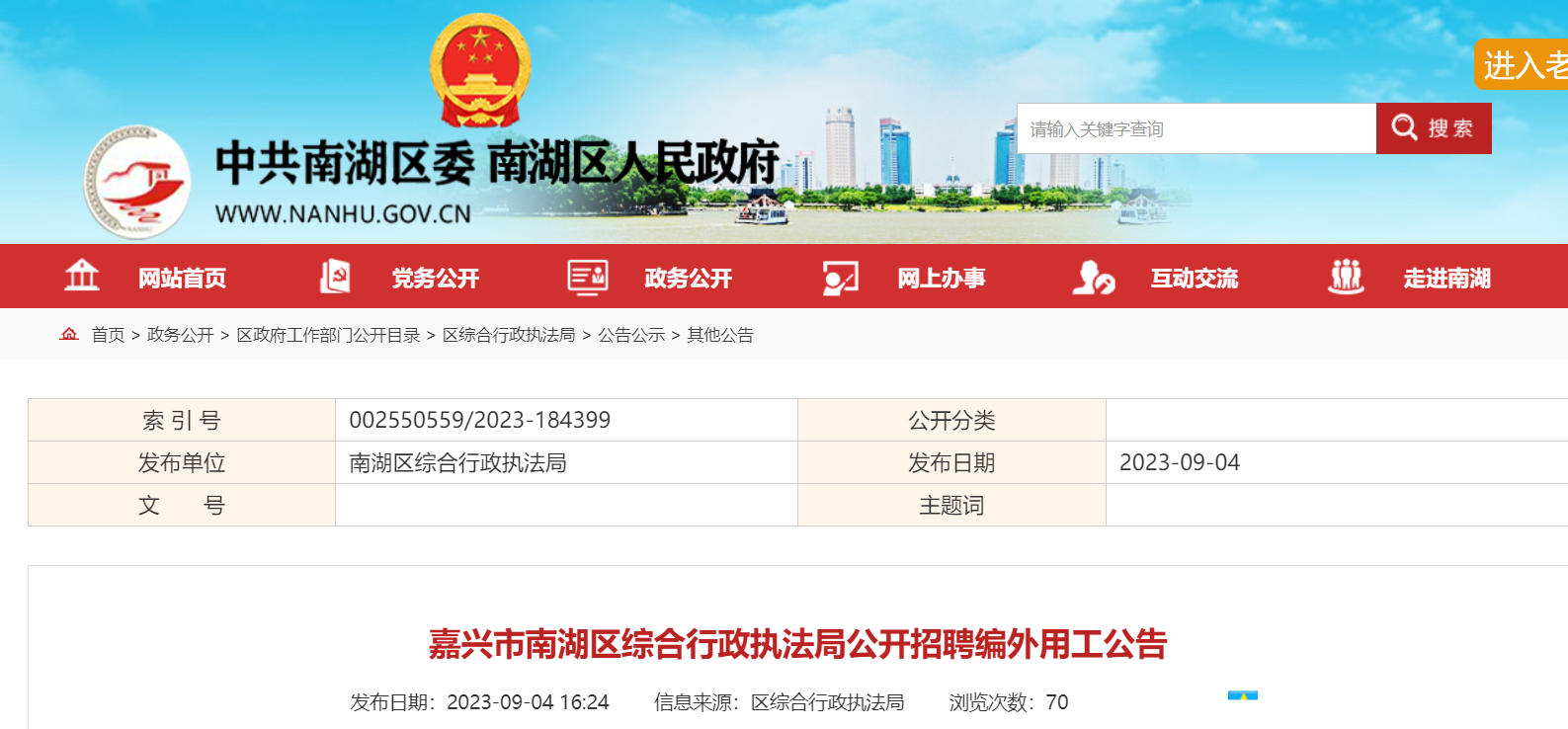Image resolution: width=1568 pixels, height=729 pixels.
Task: Open the 党务公开 menu item
Action: pos(436,279)
